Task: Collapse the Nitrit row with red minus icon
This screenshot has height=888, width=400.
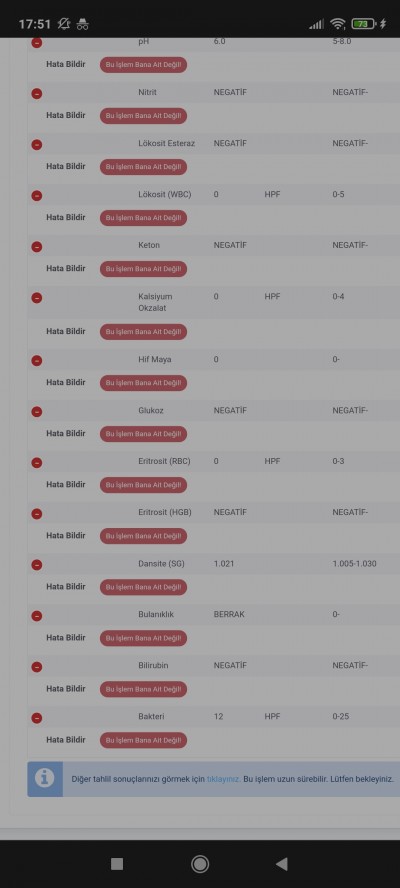Action: (x=37, y=93)
